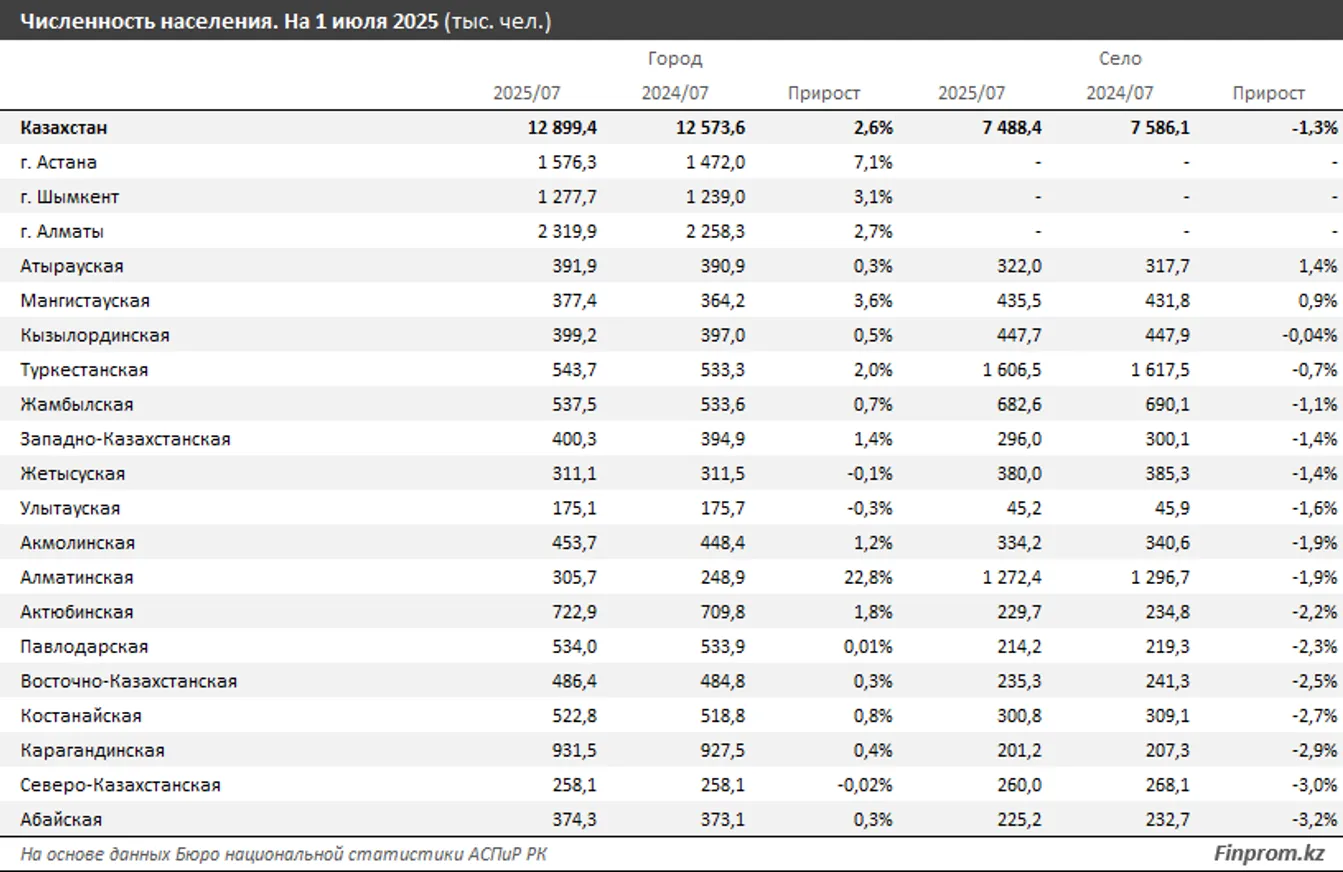Click the data source footnote text
The width and height of the screenshot is (1343, 872).
[284, 854]
